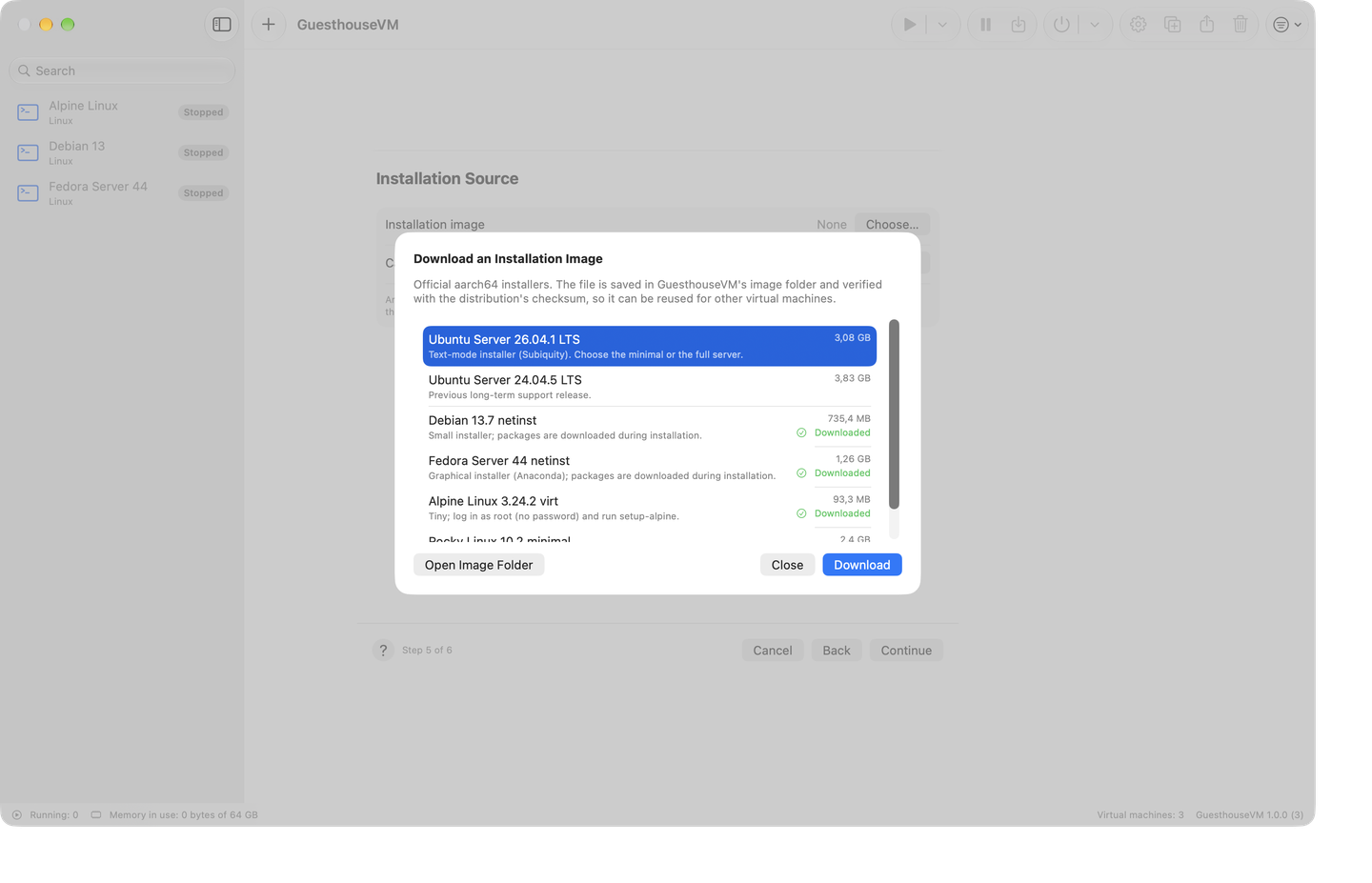Click the image list scrollbar

(894, 414)
